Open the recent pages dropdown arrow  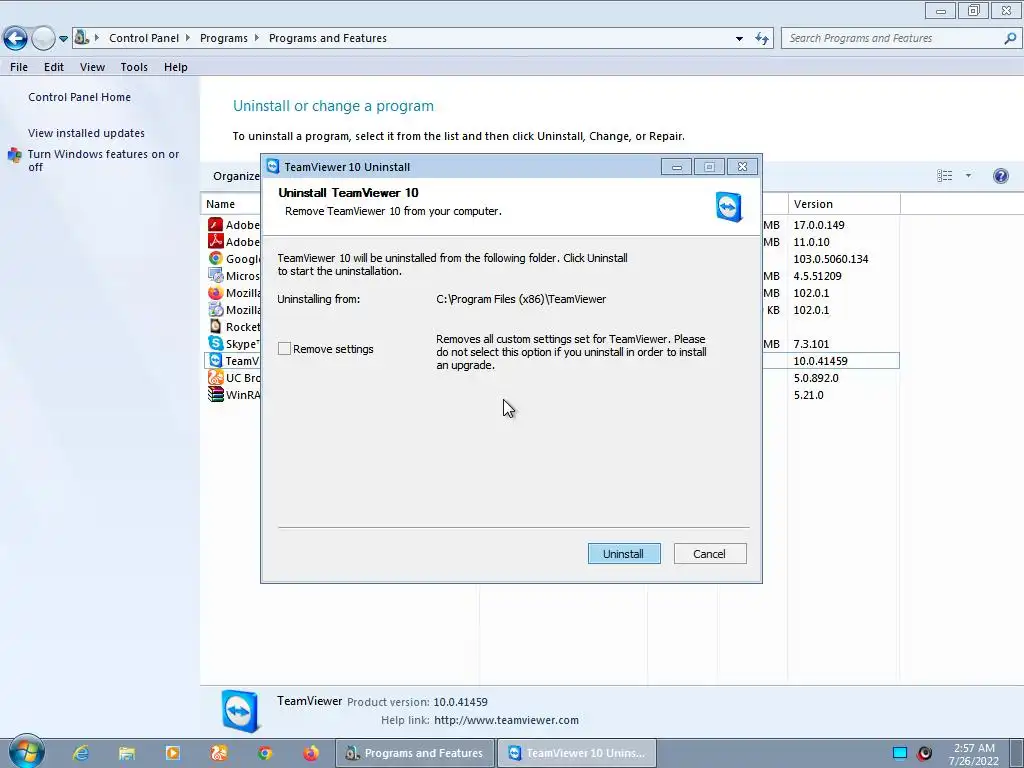(x=63, y=39)
